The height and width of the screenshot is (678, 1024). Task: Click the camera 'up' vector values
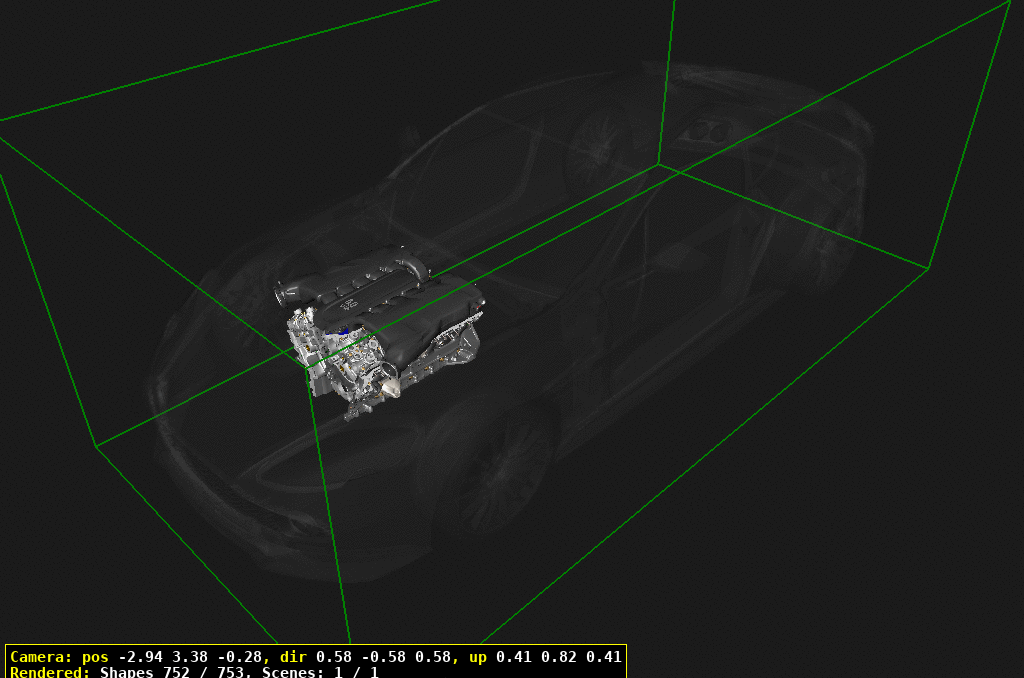544,657
